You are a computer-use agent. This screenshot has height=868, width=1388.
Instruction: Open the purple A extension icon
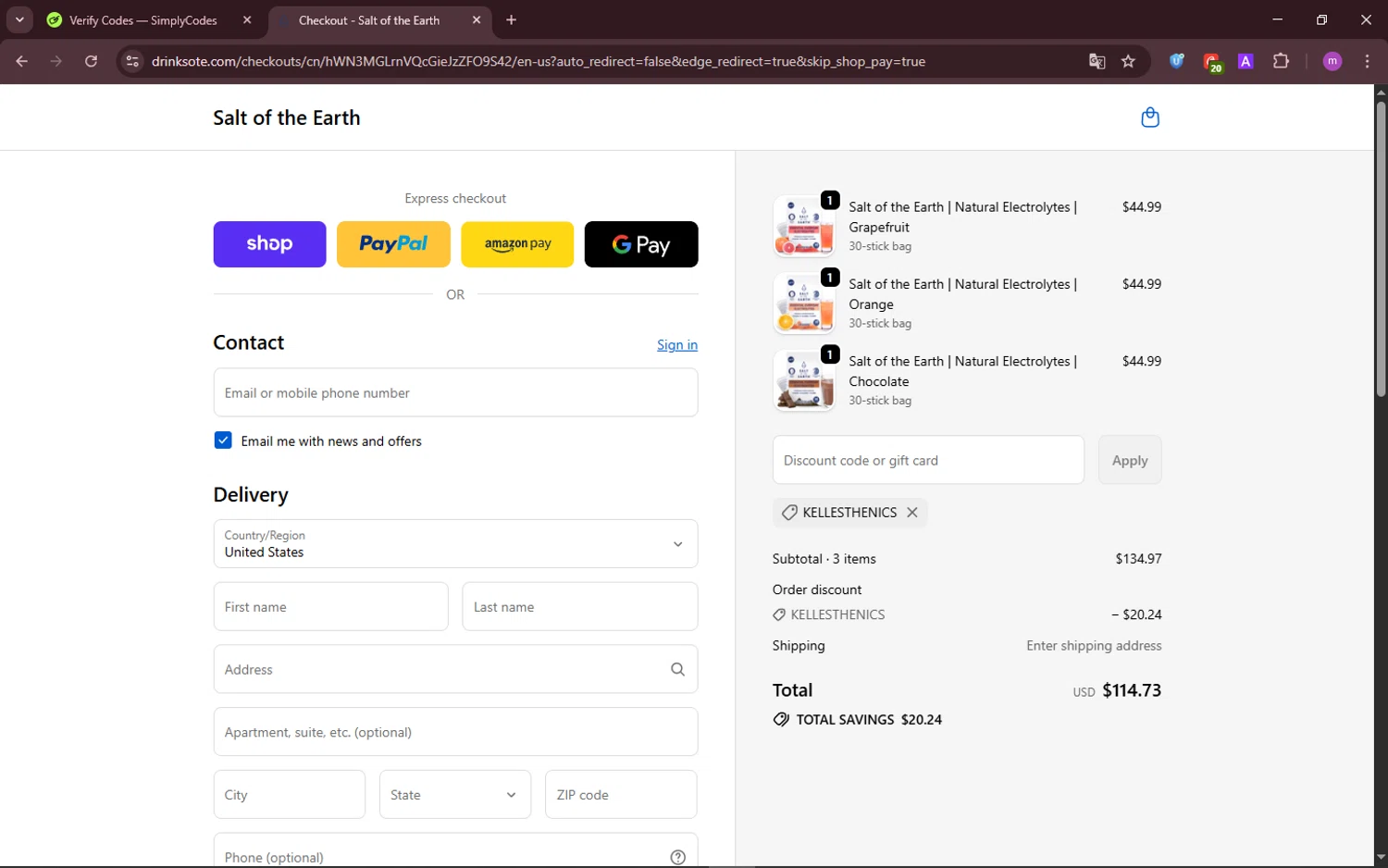1245,61
